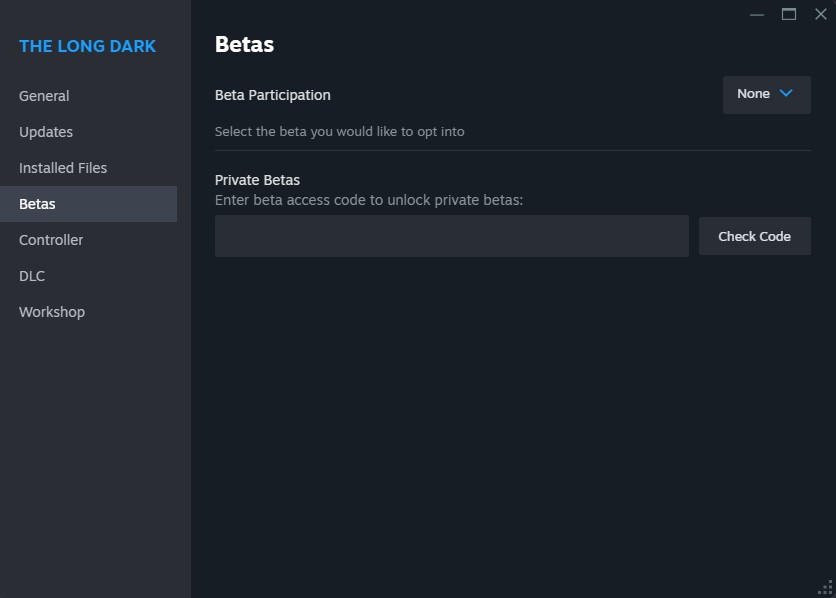836x598 pixels.
Task: Click THE LONG DARK game title
Action: click(x=87, y=46)
